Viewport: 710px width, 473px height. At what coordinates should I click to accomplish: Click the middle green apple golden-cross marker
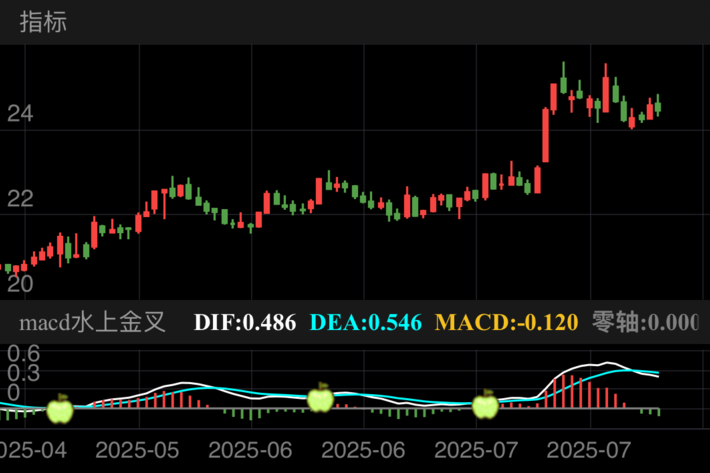tap(320, 399)
